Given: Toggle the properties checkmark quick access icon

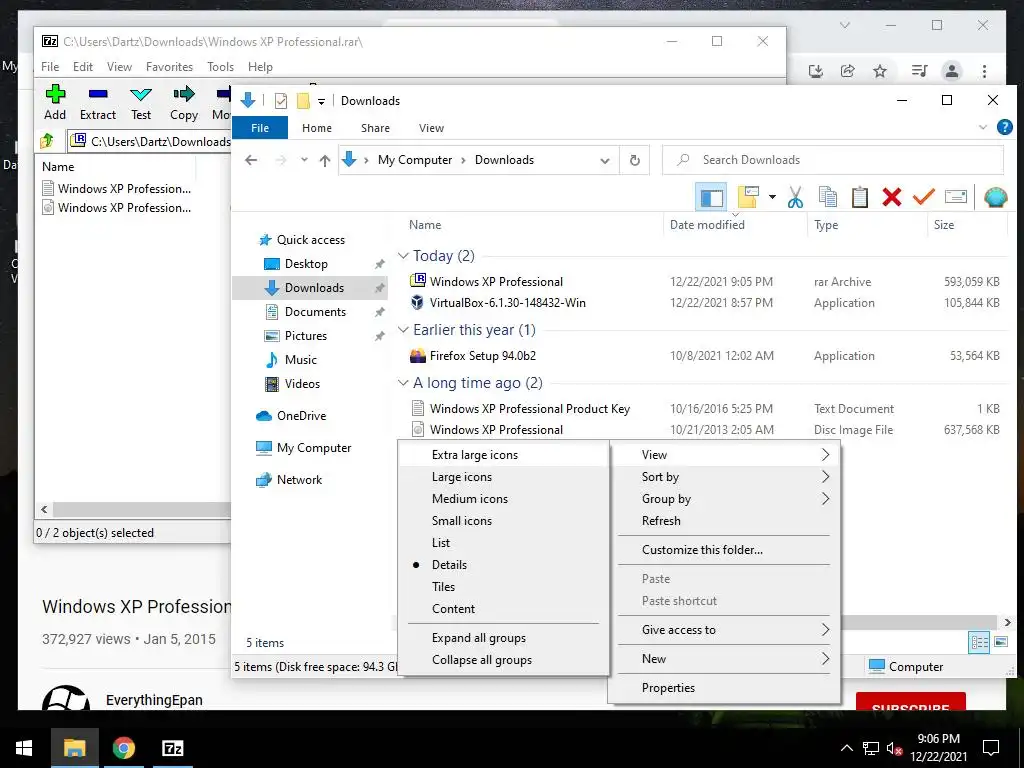Looking at the screenshot, I should click(281, 101).
